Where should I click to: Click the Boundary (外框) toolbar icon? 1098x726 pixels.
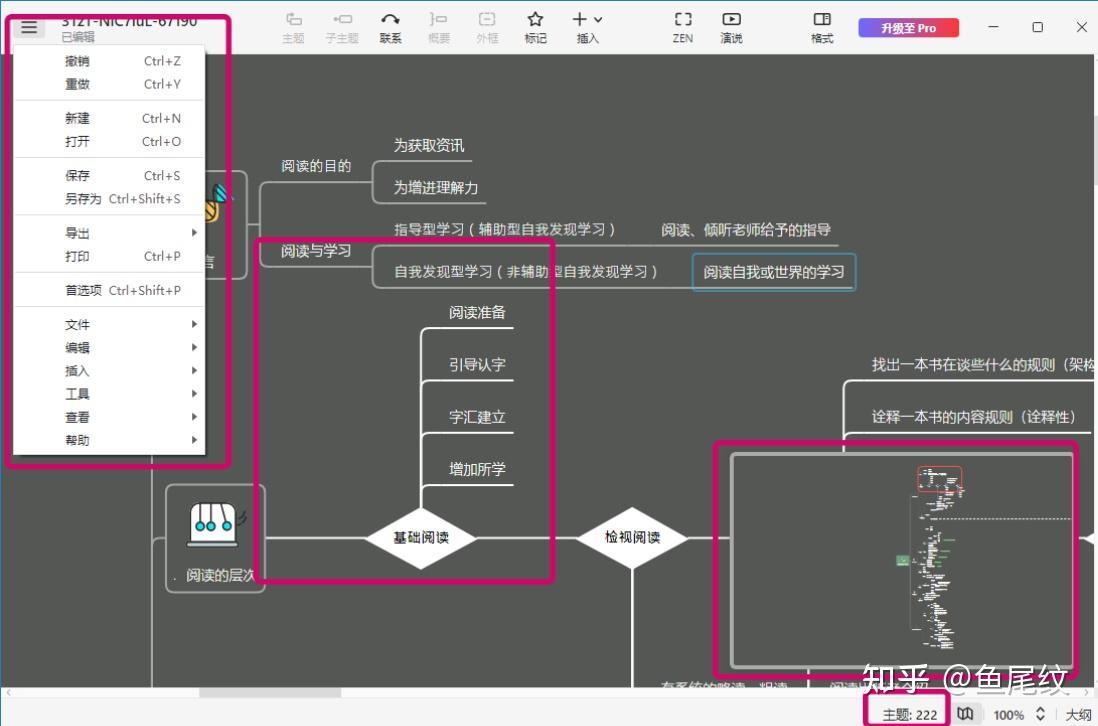(487, 27)
